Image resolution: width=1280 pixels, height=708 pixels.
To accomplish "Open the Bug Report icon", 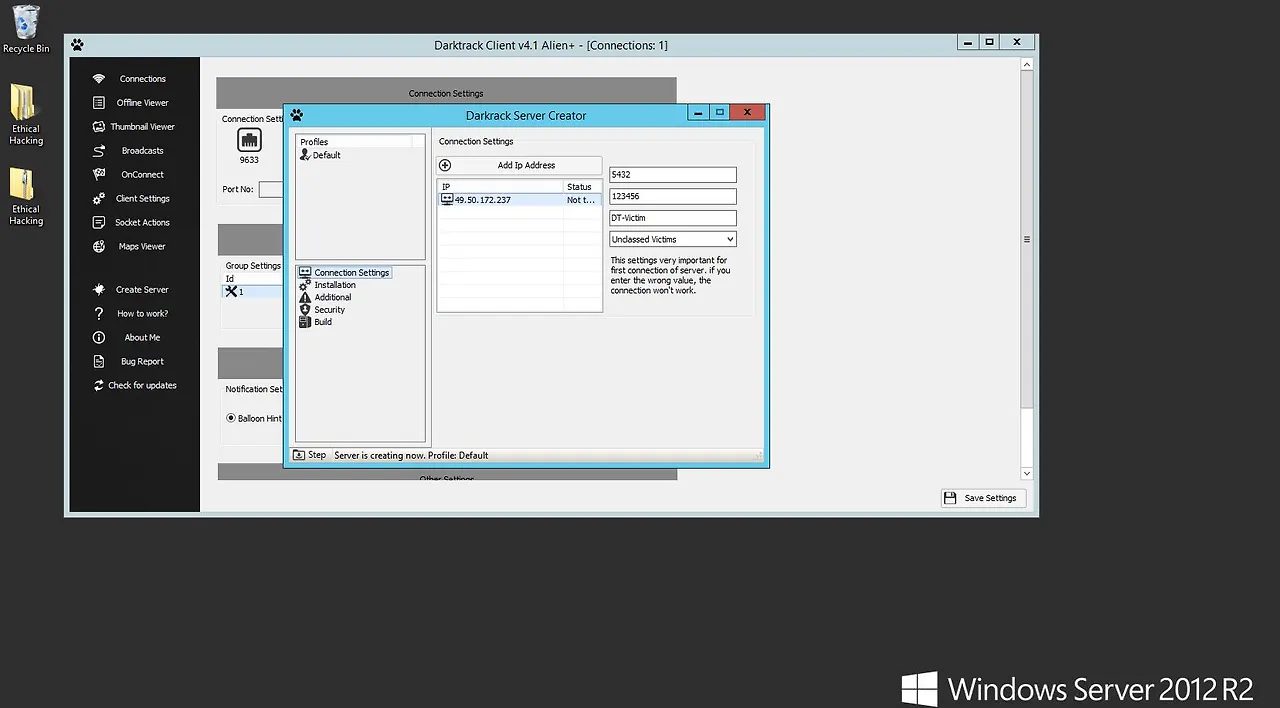I will tap(98, 362).
